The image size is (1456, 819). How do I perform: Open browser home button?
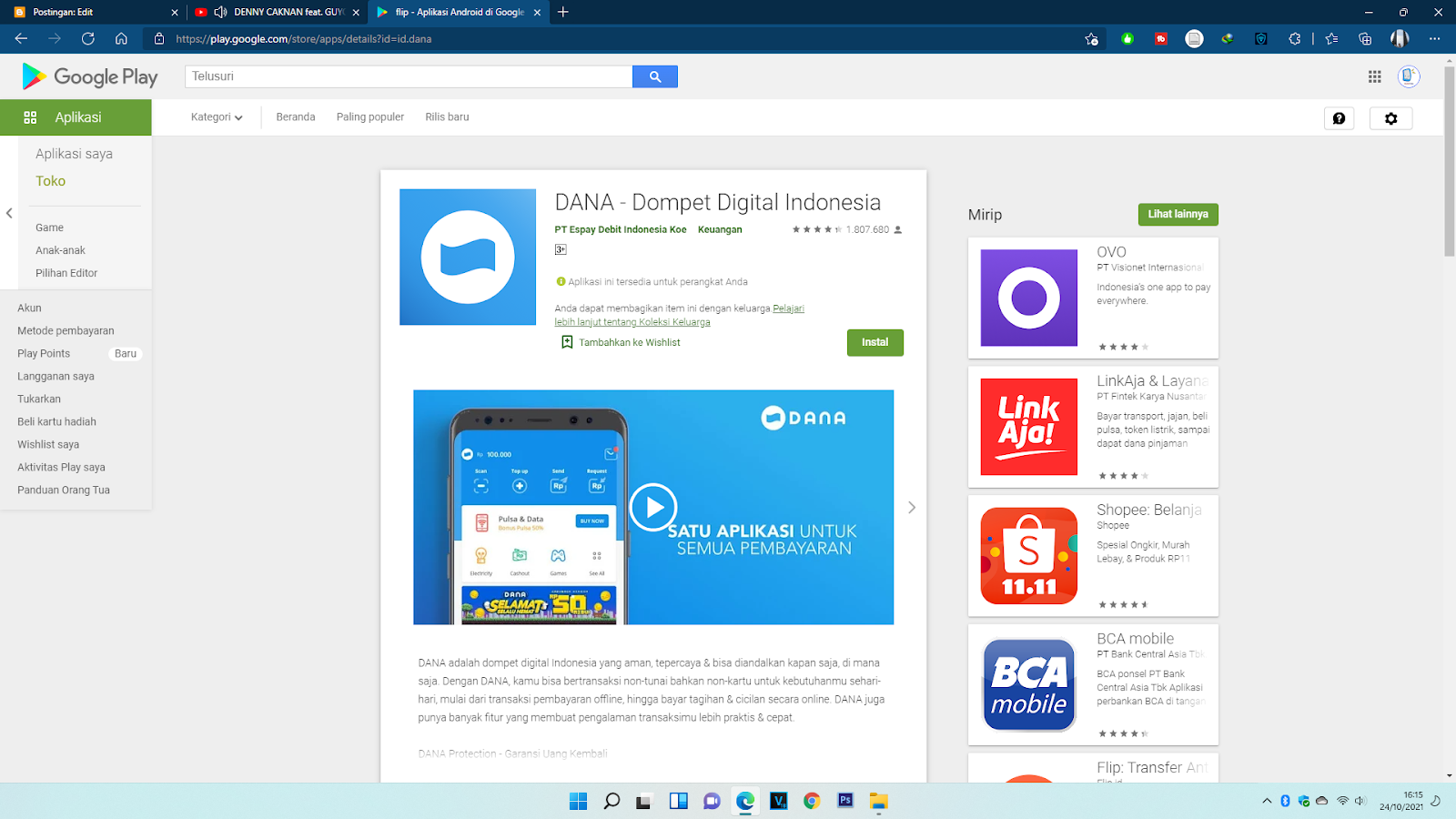[121, 38]
